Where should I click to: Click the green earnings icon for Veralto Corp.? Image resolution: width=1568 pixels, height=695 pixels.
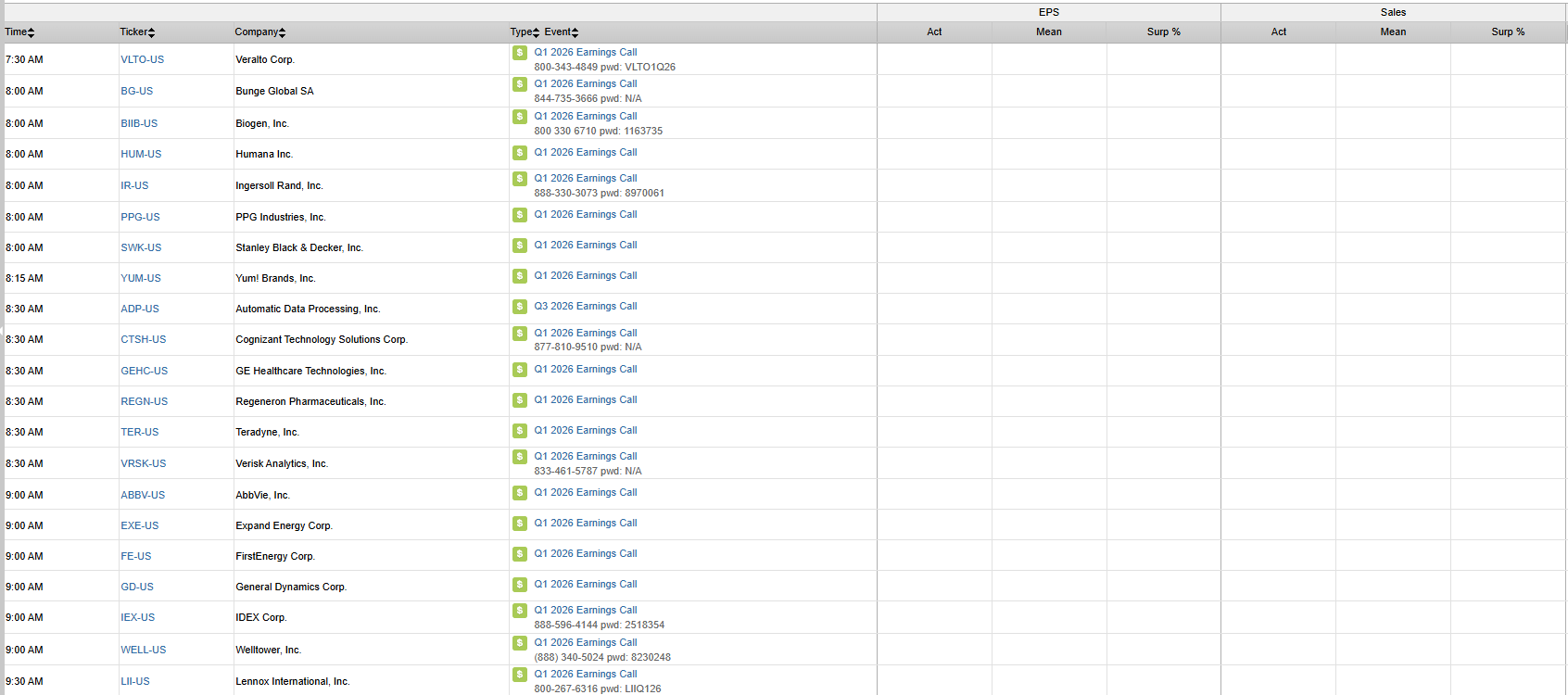click(520, 53)
